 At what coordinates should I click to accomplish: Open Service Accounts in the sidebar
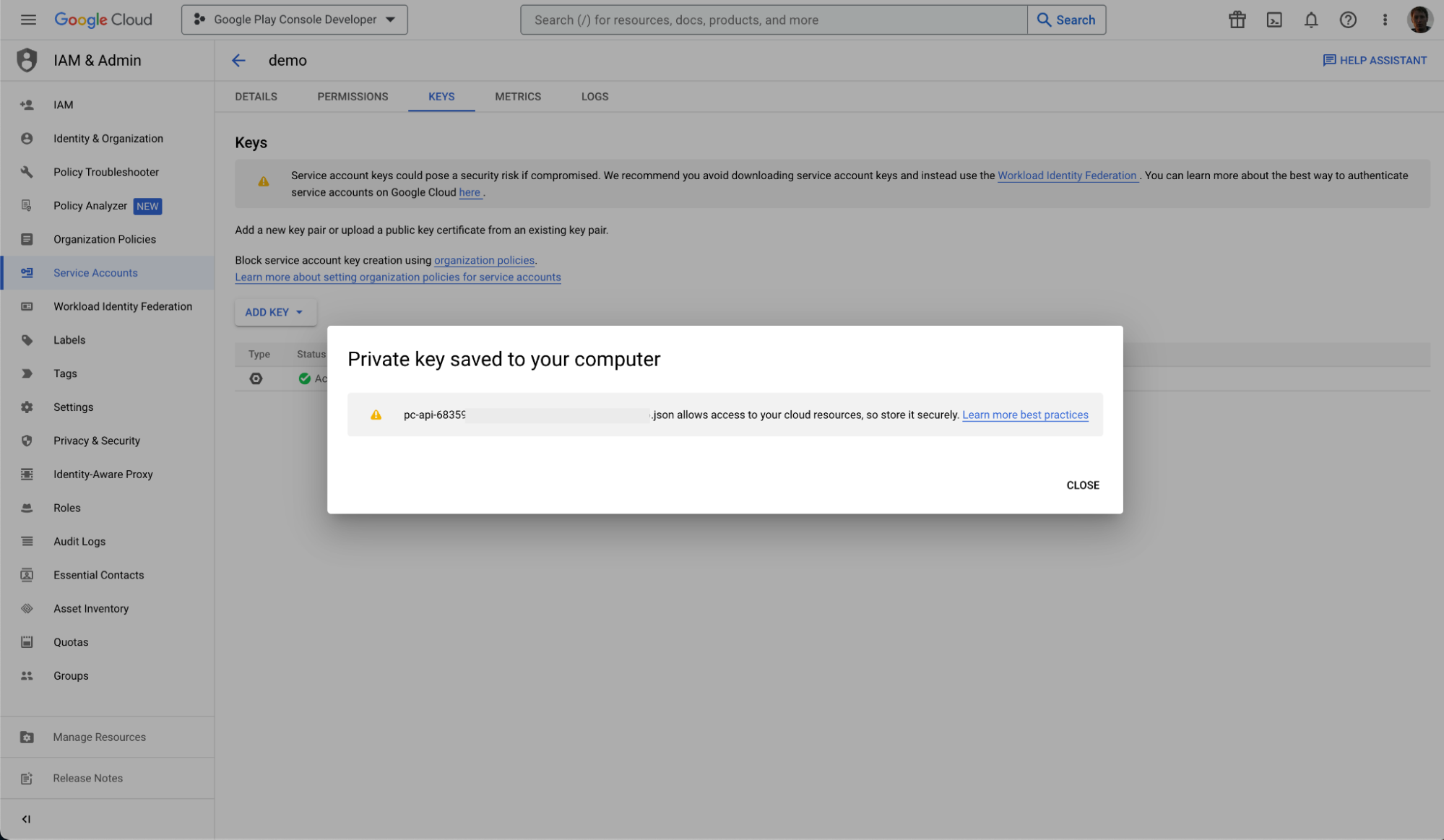tap(107, 273)
